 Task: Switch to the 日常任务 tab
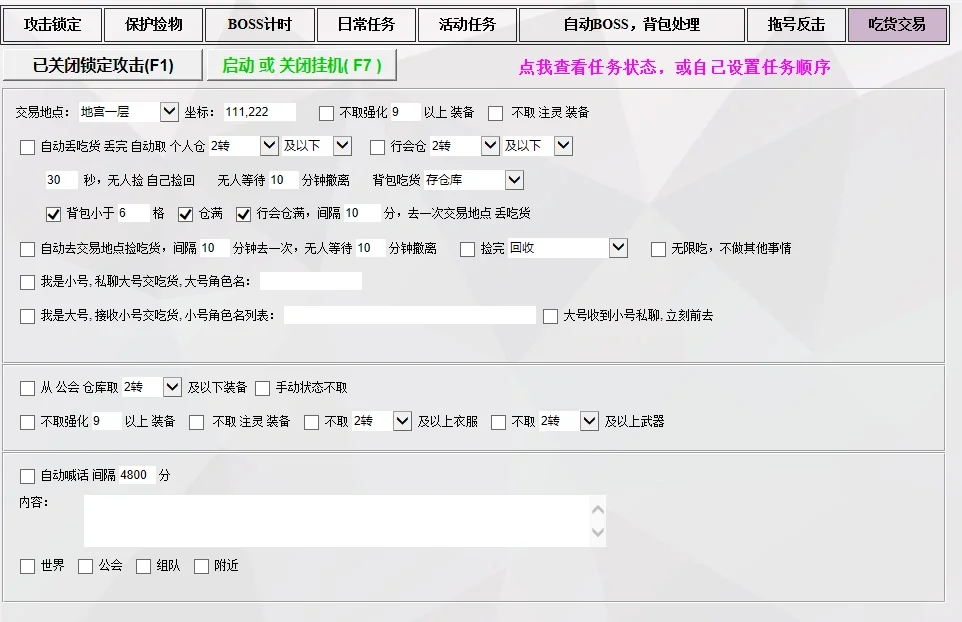[366, 24]
